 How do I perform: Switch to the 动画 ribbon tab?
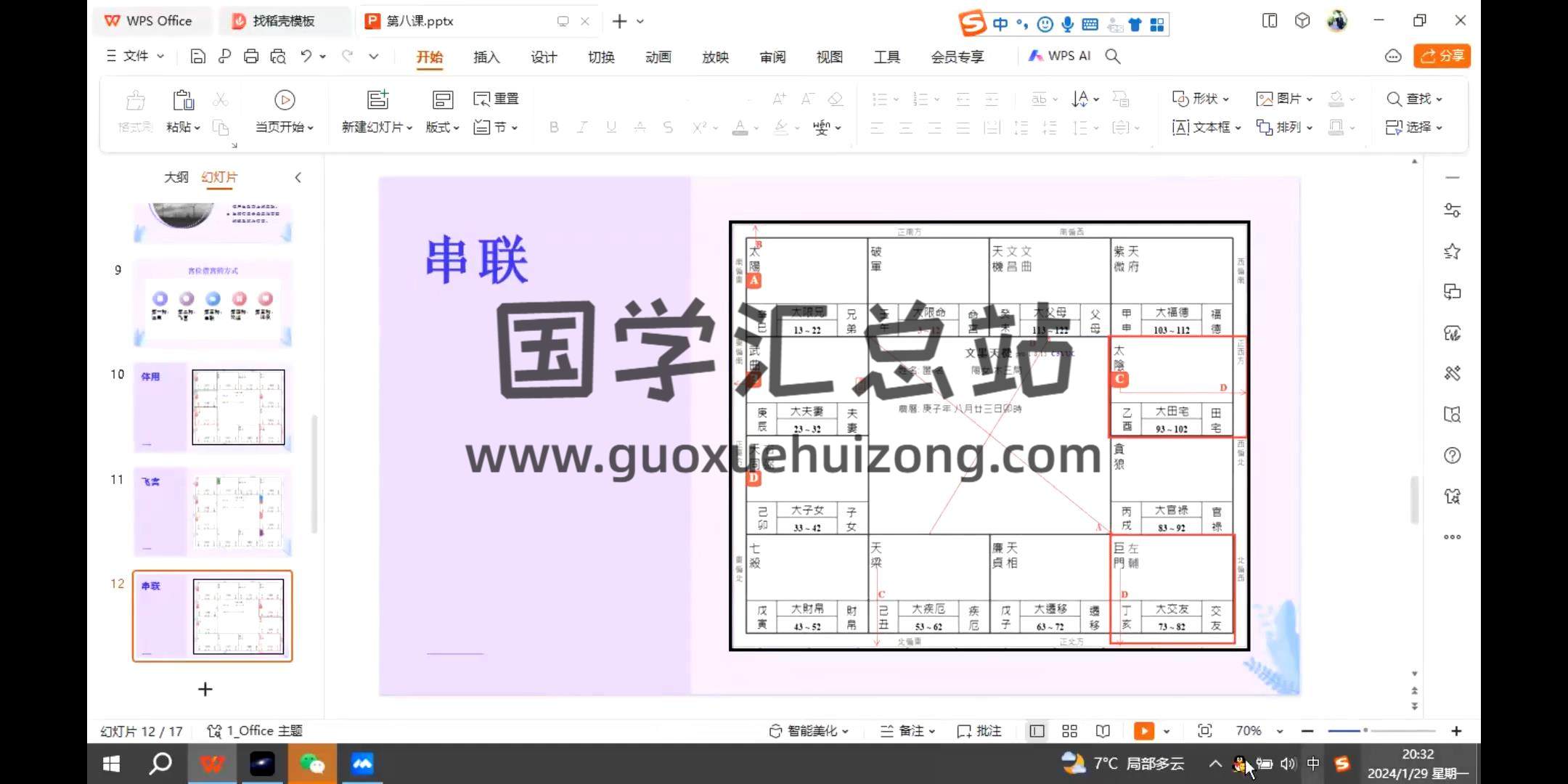coord(658,57)
